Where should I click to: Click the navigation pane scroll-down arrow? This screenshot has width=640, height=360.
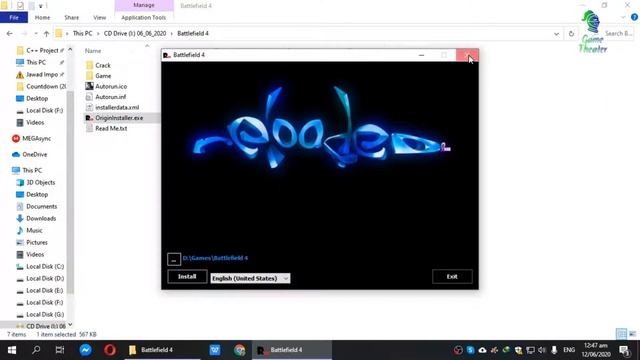click(x=70, y=325)
